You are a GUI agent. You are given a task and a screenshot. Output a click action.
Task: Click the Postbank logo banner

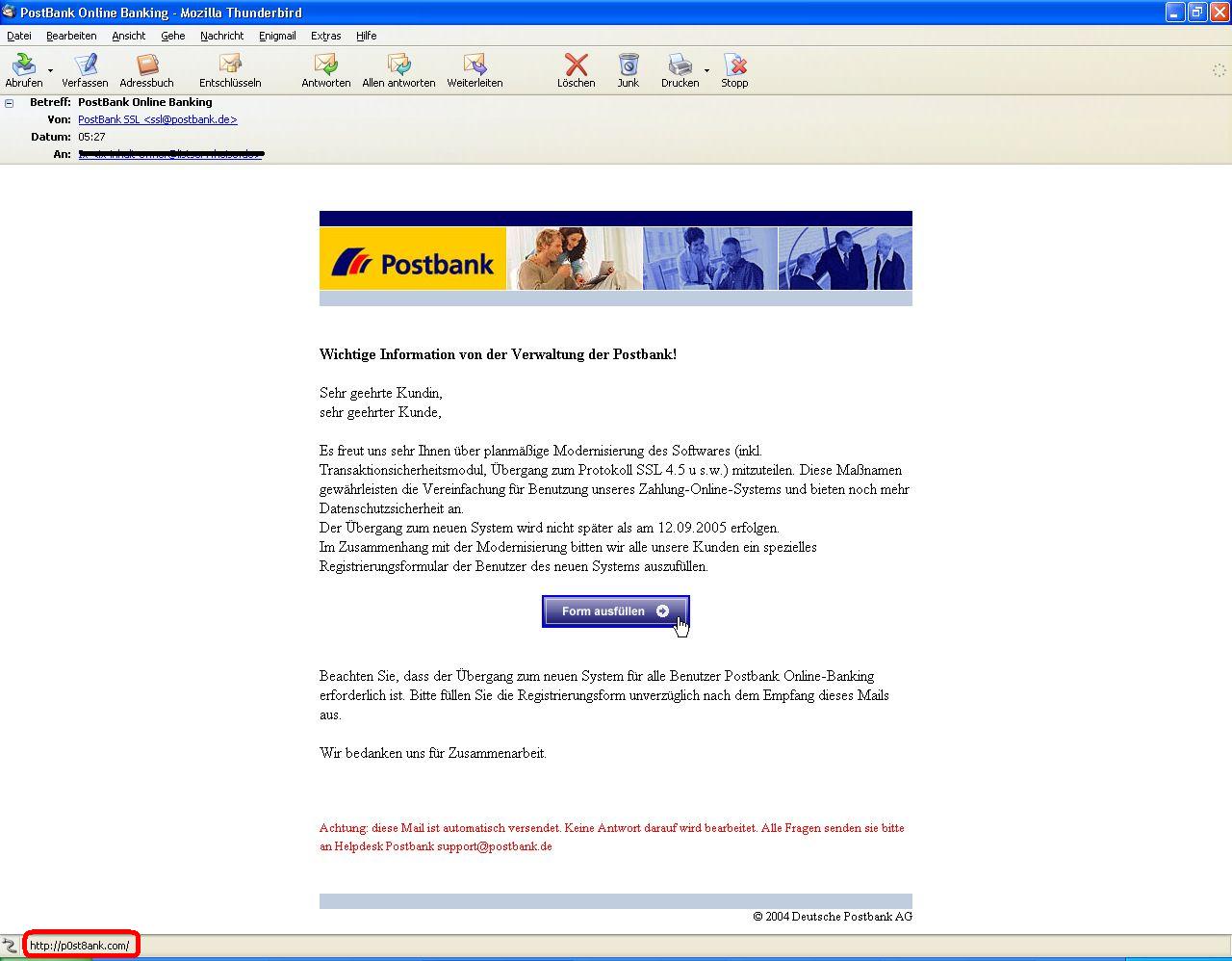[x=413, y=259]
